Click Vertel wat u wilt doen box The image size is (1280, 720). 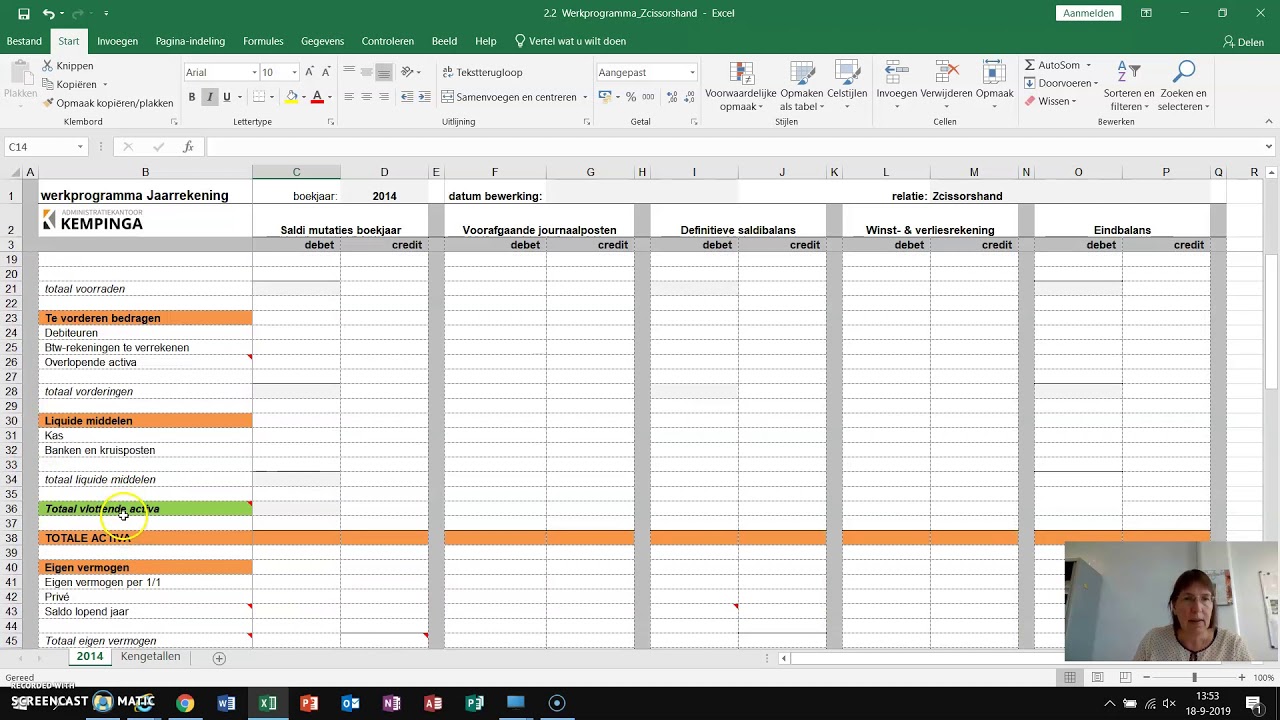[x=570, y=41]
